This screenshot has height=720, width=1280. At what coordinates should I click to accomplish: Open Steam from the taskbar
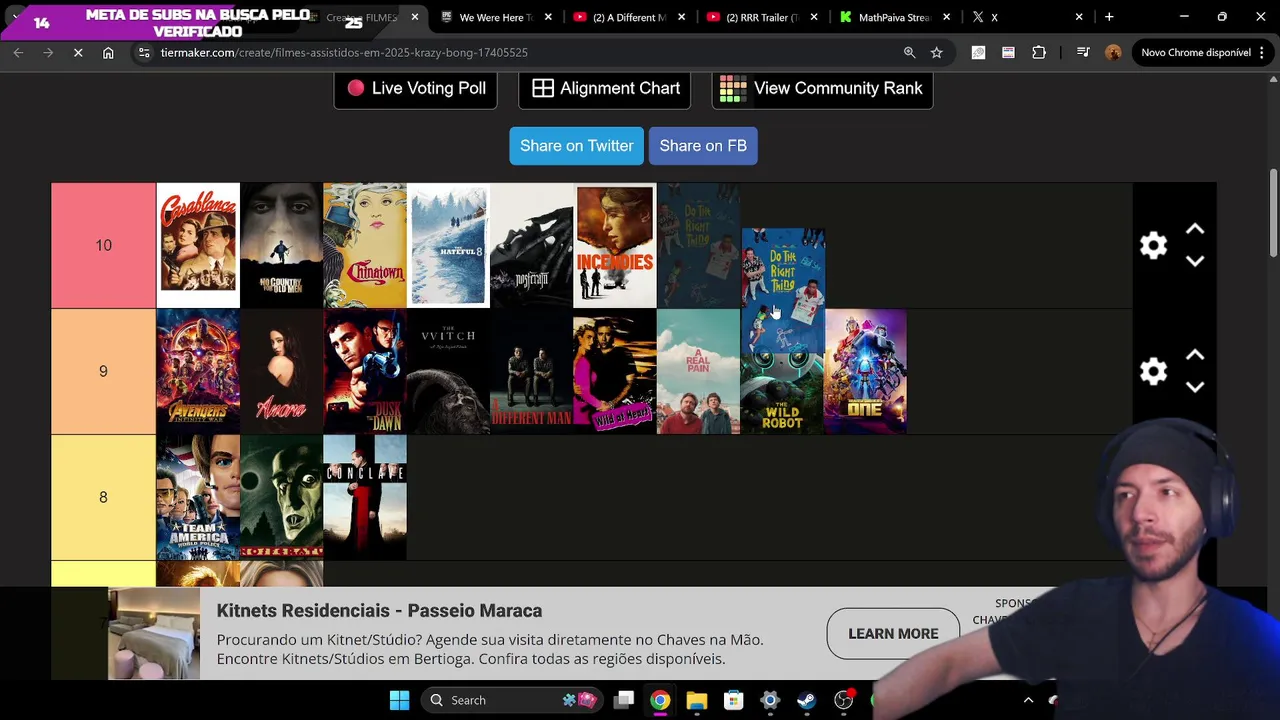coord(806,700)
